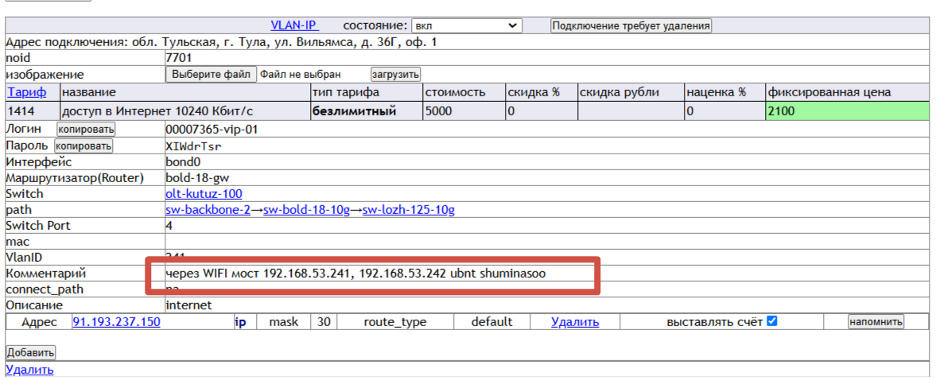Image resolution: width=936 pixels, height=378 pixels.
Task: Expand the состояние dropdown showing вкл
Action: pos(467,26)
